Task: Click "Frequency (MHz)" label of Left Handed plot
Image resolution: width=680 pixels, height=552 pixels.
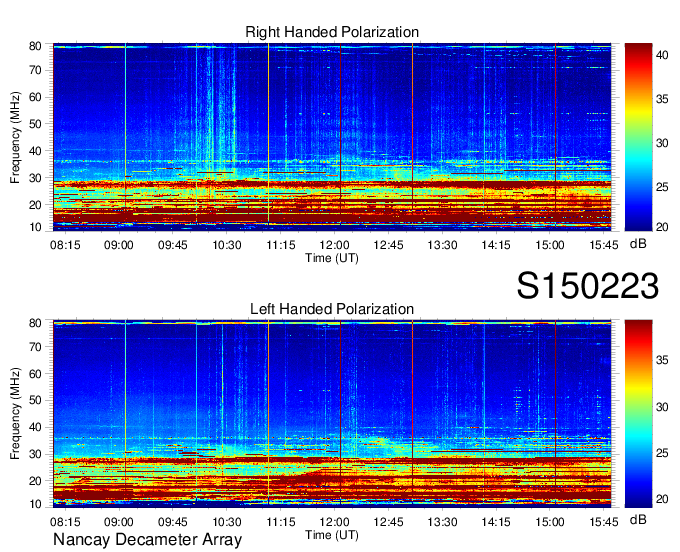Action: tap(15, 414)
